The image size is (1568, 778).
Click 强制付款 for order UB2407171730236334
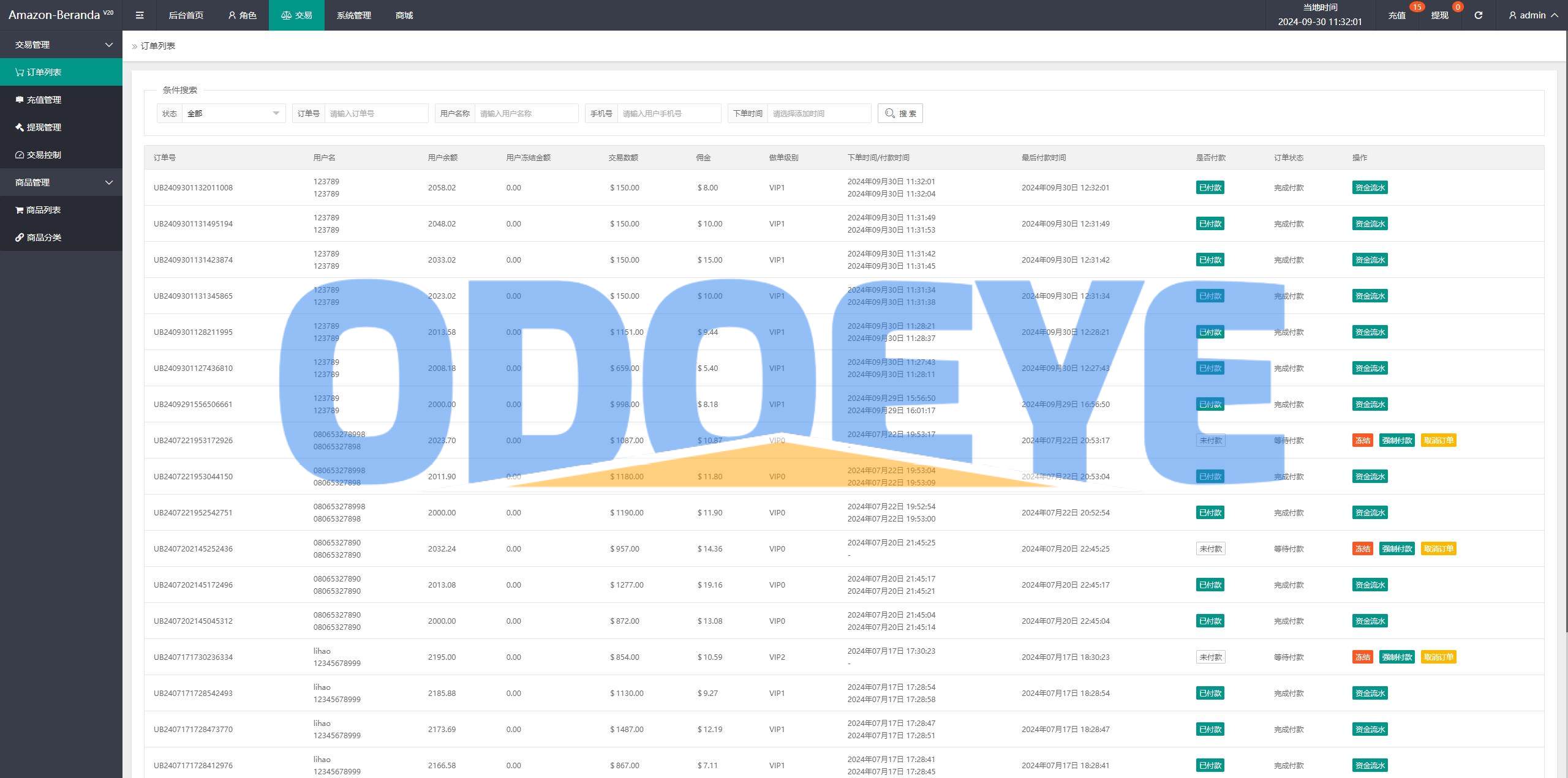click(1396, 657)
